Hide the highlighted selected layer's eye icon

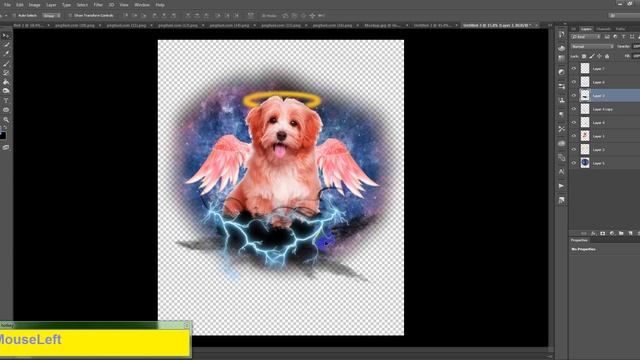[x=574, y=96]
